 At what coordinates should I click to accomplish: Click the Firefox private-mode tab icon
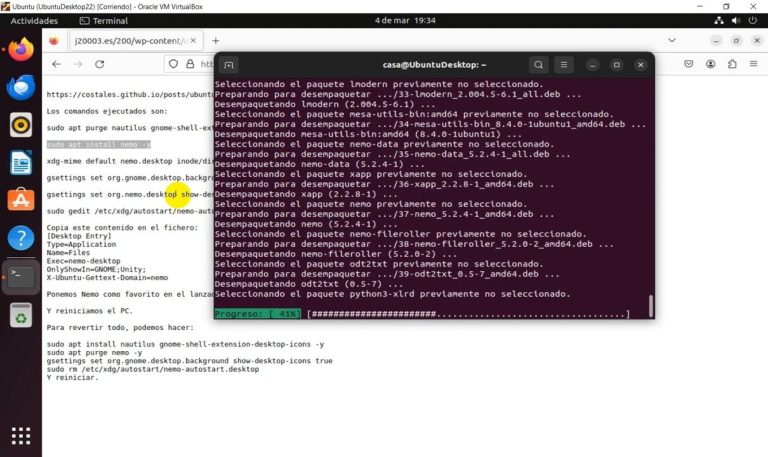click(54, 41)
